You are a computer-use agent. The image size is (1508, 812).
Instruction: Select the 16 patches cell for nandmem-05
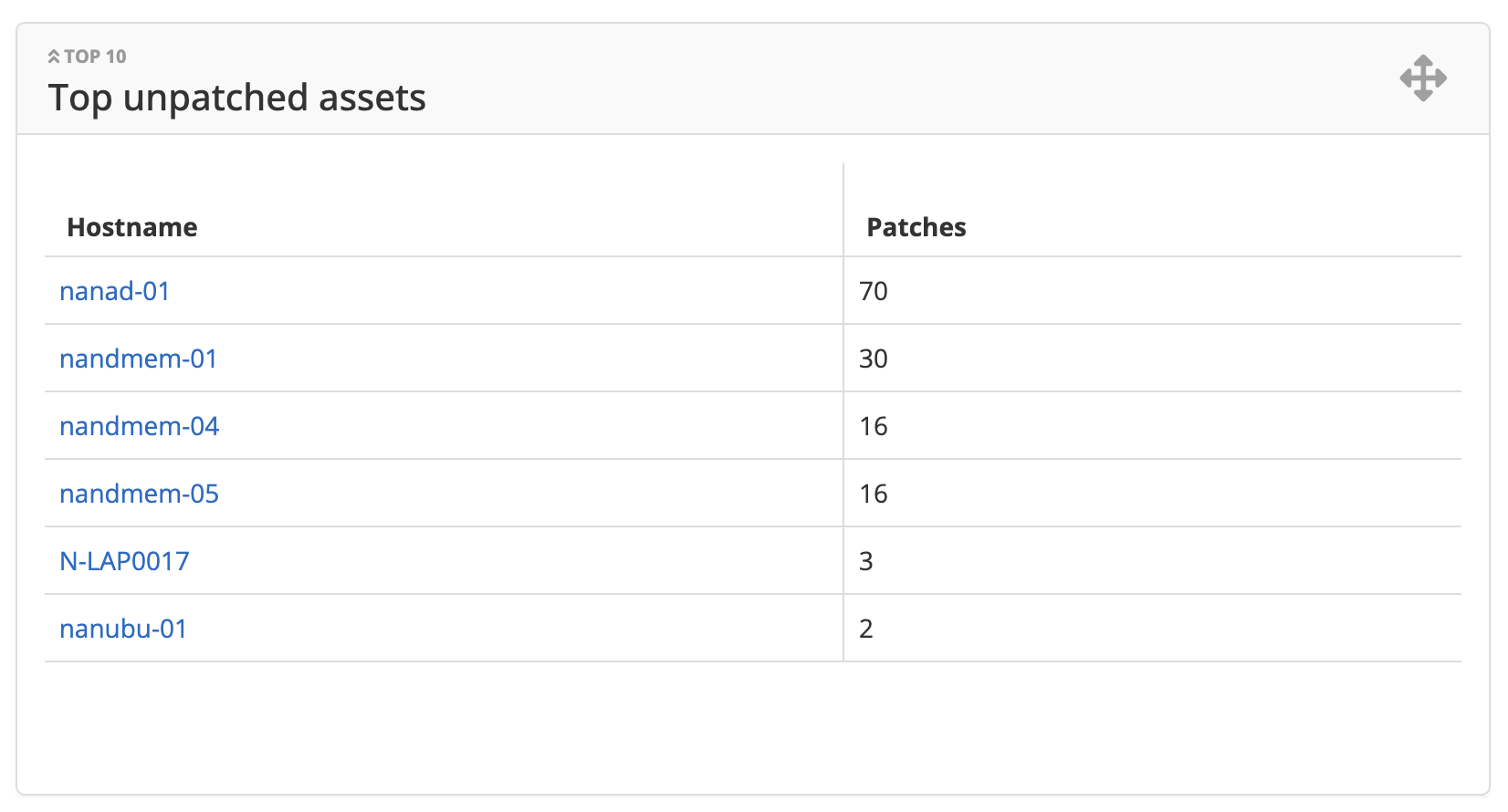[x=874, y=494]
